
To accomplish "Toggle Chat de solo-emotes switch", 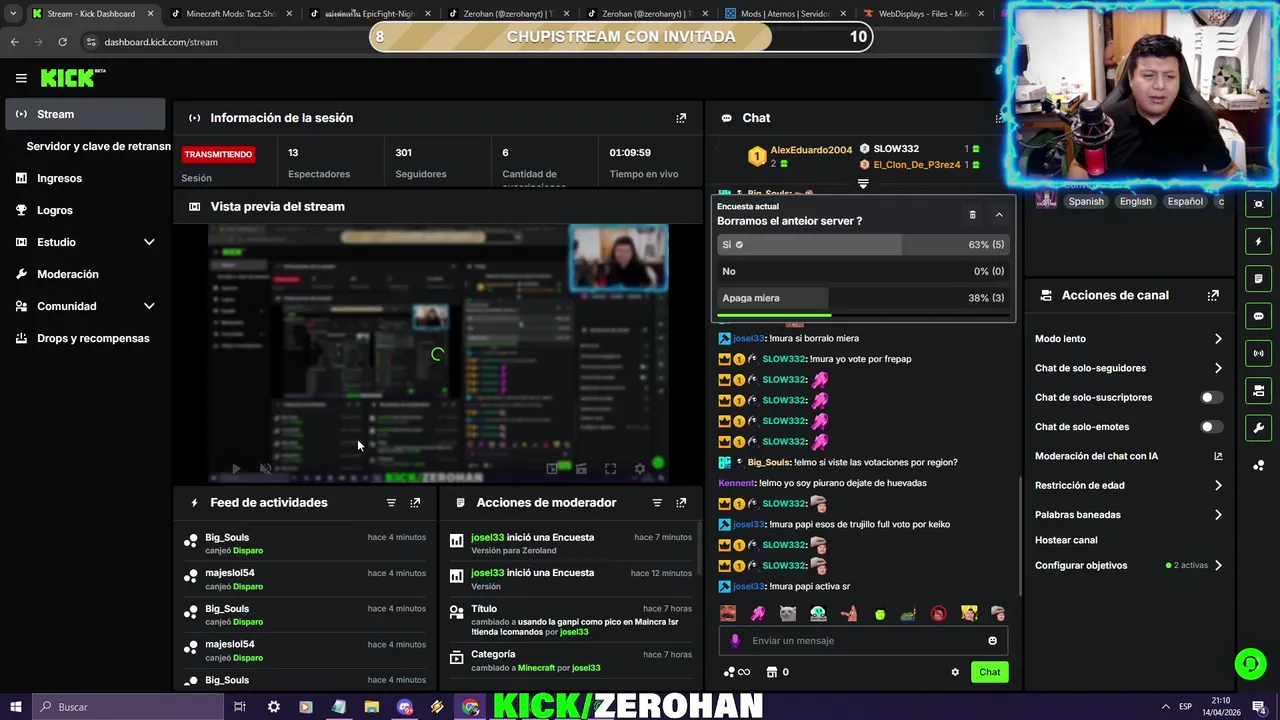I will (x=1211, y=427).
